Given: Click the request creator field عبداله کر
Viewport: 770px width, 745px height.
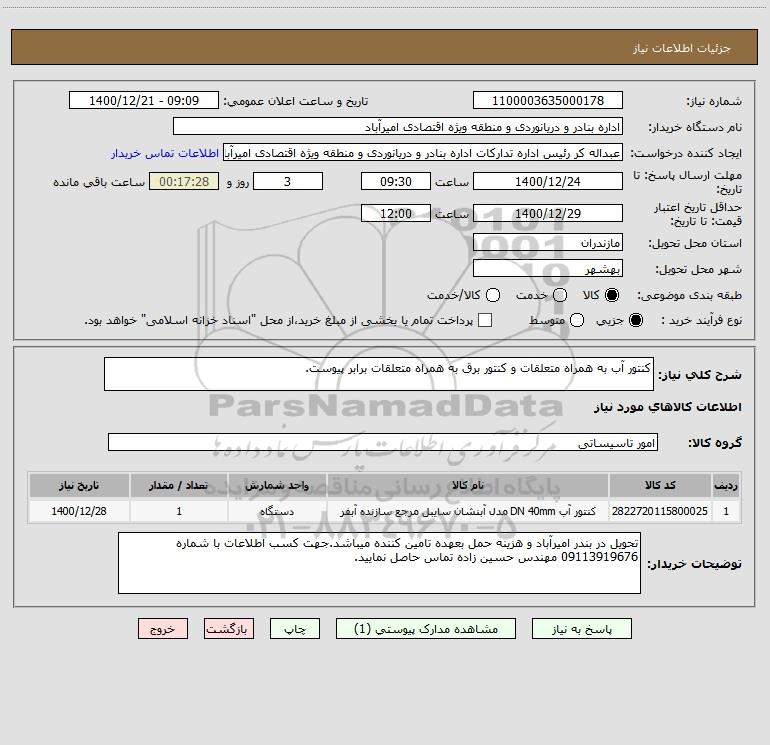Looking at the screenshot, I should (423, 153).
